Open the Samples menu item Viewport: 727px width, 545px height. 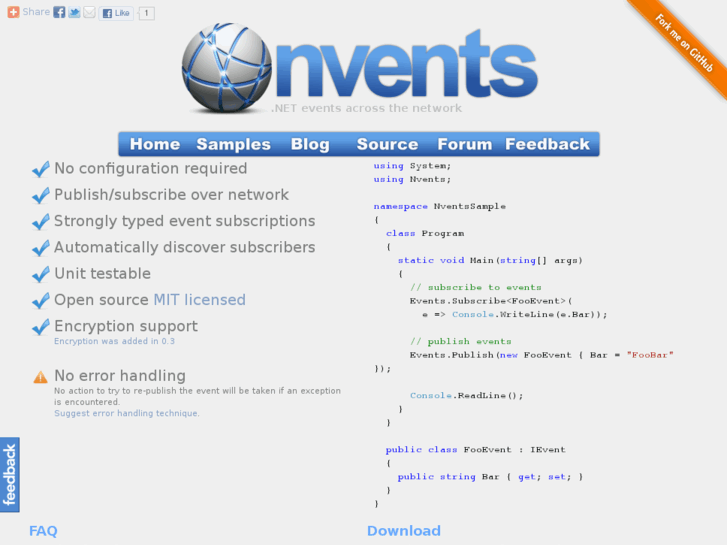coord(233,144)
